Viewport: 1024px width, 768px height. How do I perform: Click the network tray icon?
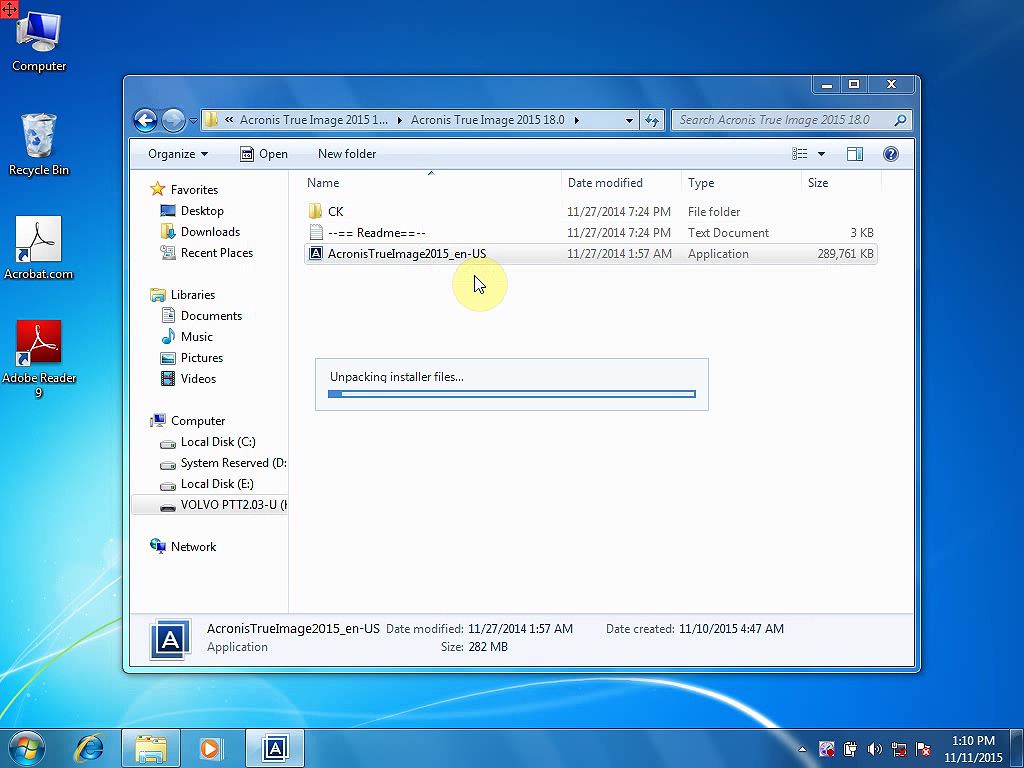coord(899,749)
